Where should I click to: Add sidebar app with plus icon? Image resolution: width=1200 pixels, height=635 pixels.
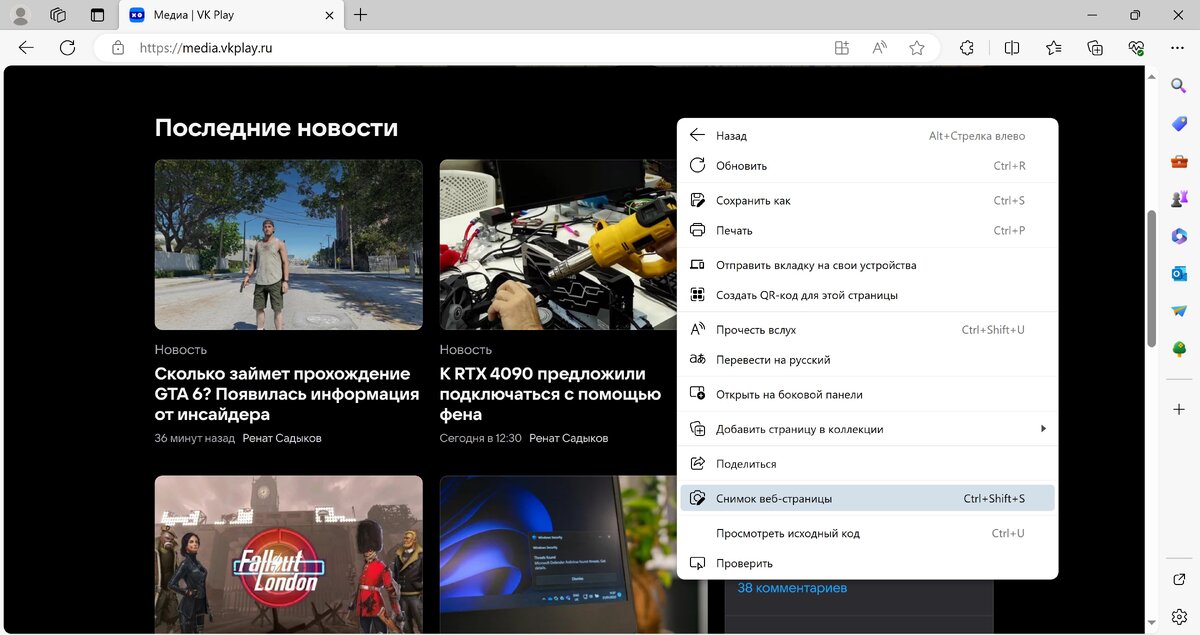point(1179,410)
